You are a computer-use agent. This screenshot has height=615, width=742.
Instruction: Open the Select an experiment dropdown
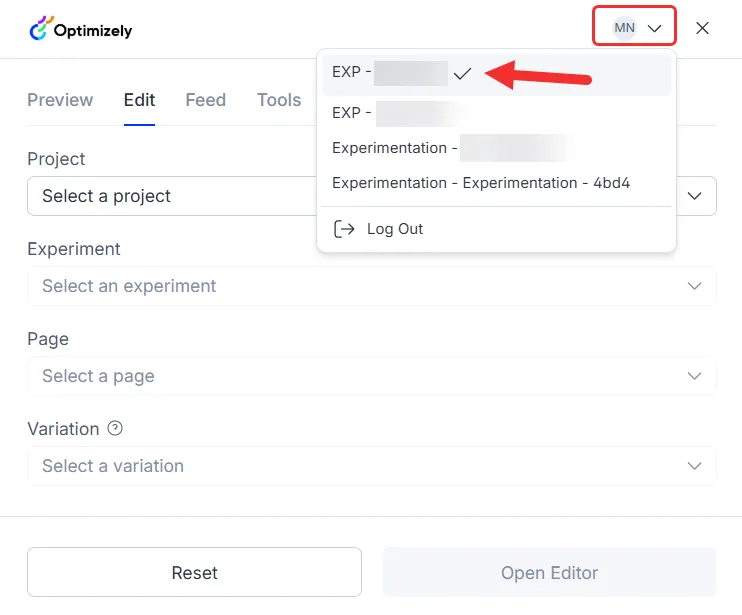coord(372,286)
